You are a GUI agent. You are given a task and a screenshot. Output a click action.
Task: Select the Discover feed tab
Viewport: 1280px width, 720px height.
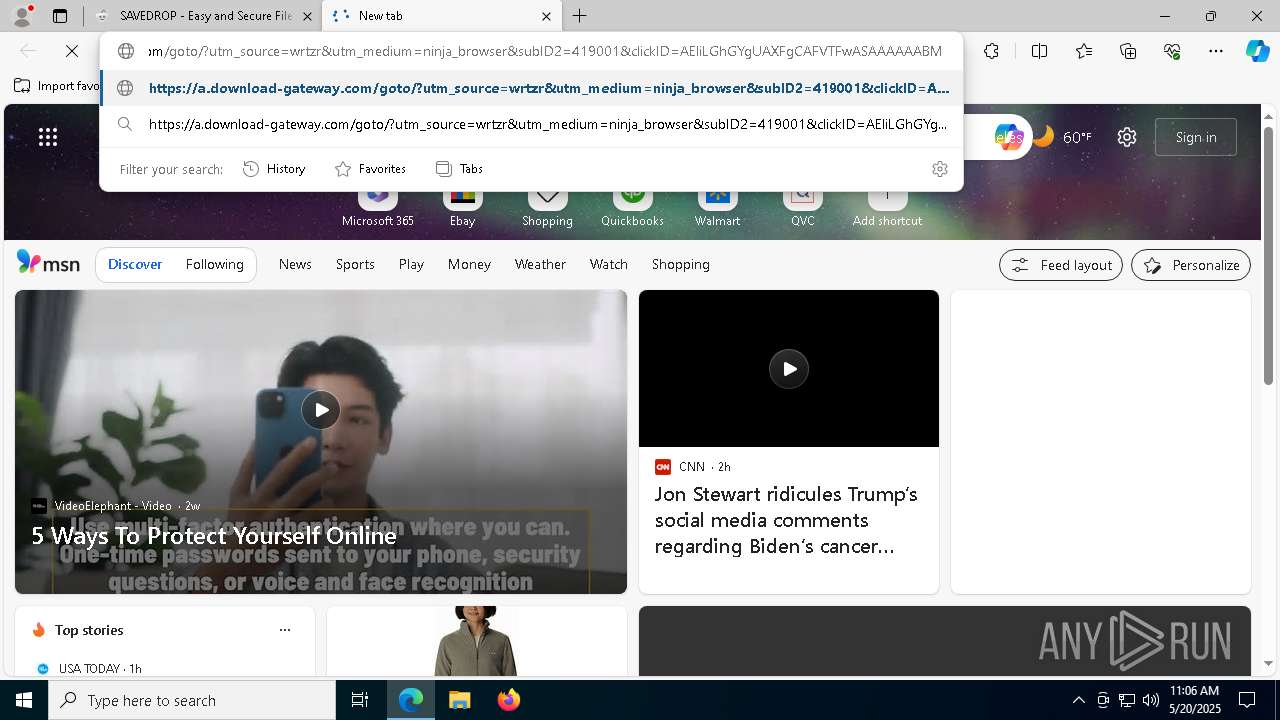pyautogui.click(x=135, y=264)
